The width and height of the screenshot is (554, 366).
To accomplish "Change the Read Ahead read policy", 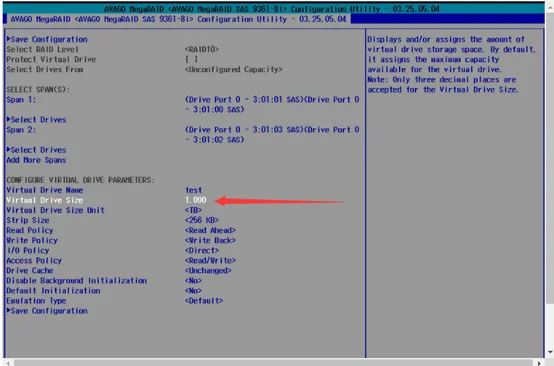I will click(x=210, y=230).
